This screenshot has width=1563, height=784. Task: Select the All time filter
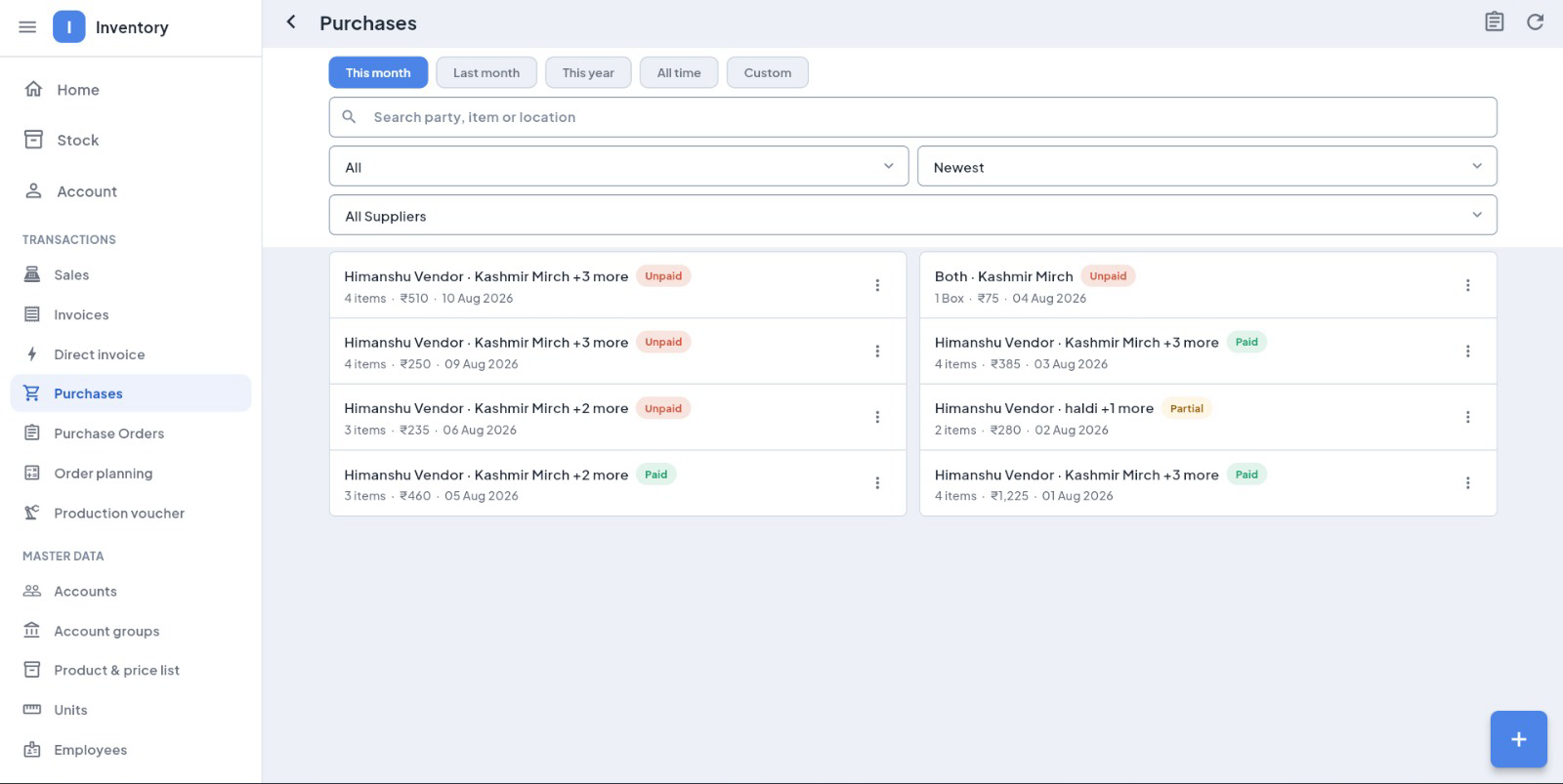pyautogui.click(x=679, y=72)
